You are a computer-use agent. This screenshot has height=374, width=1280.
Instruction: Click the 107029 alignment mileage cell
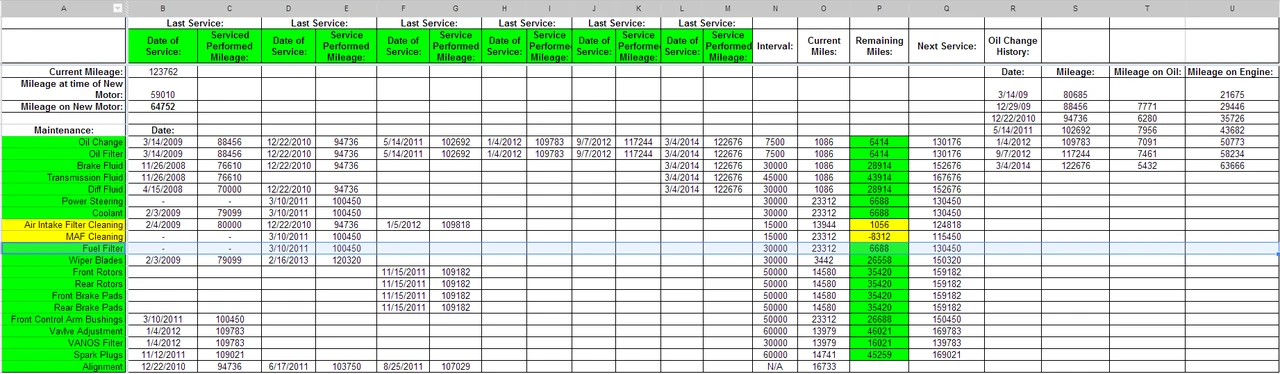pyautogui.click(x=456, y=366)
